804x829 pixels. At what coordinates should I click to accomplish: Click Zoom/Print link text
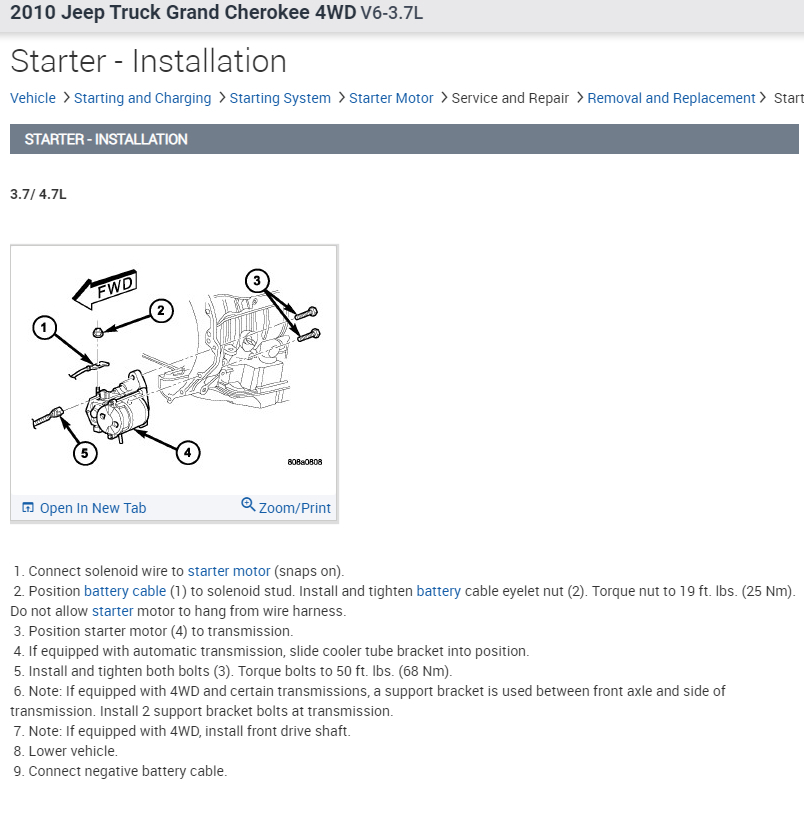tap(294, 508)
